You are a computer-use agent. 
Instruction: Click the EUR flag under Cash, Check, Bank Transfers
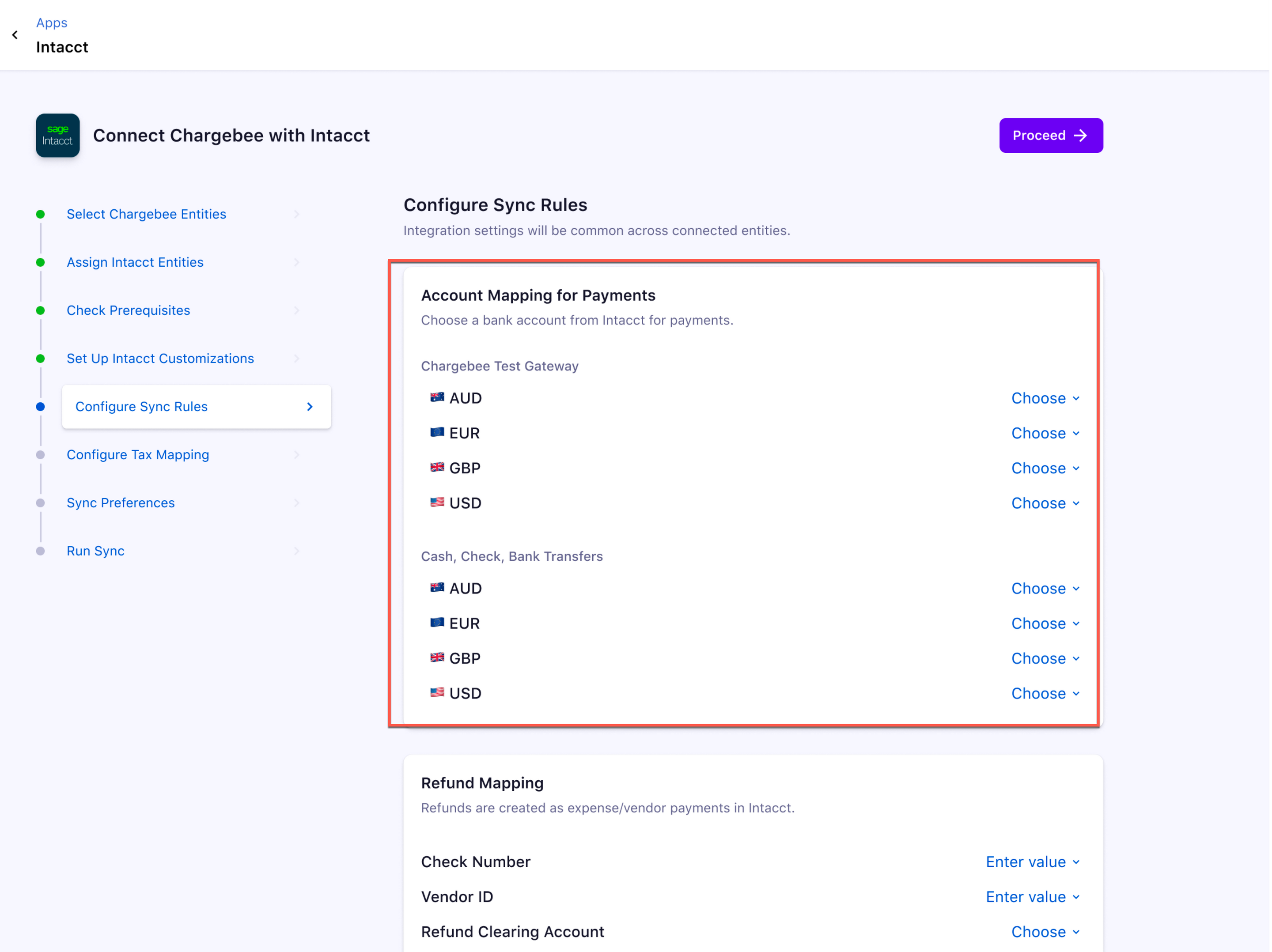pos(438,623)
